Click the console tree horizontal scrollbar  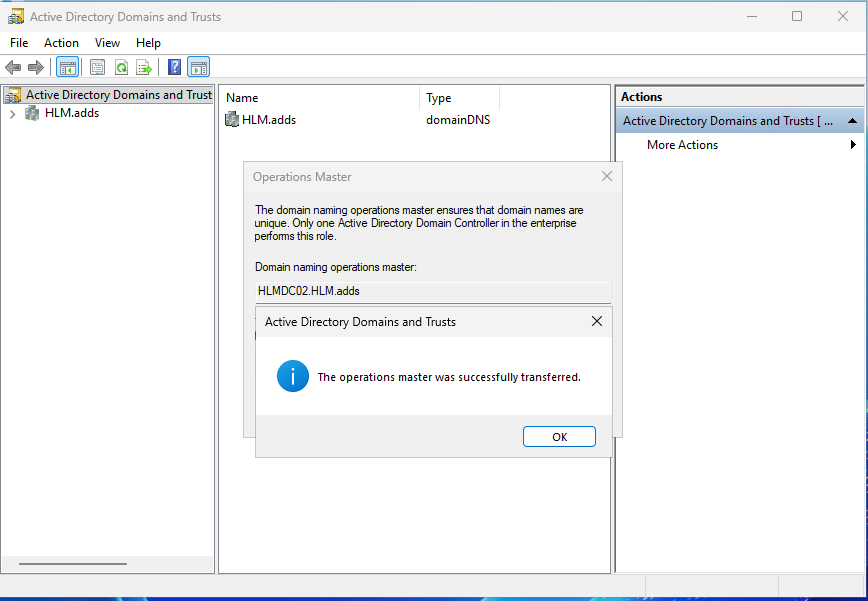click(x=73, y=564)
